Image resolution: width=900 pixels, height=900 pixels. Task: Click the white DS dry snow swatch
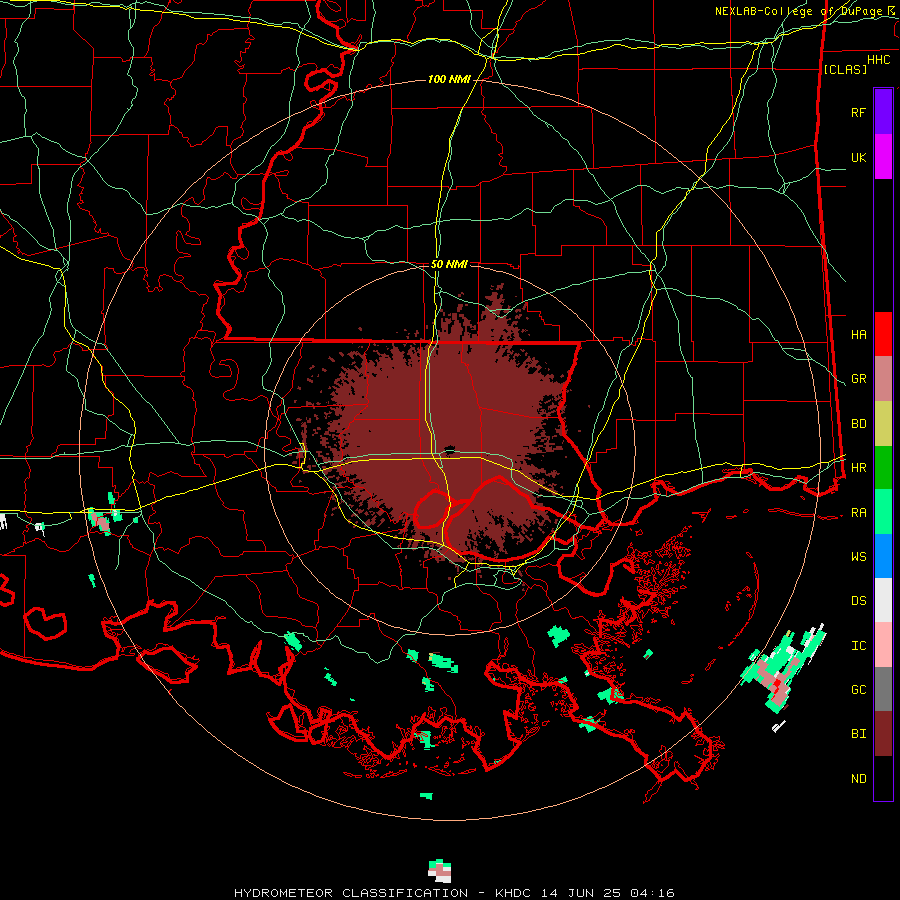pos(883,600)
